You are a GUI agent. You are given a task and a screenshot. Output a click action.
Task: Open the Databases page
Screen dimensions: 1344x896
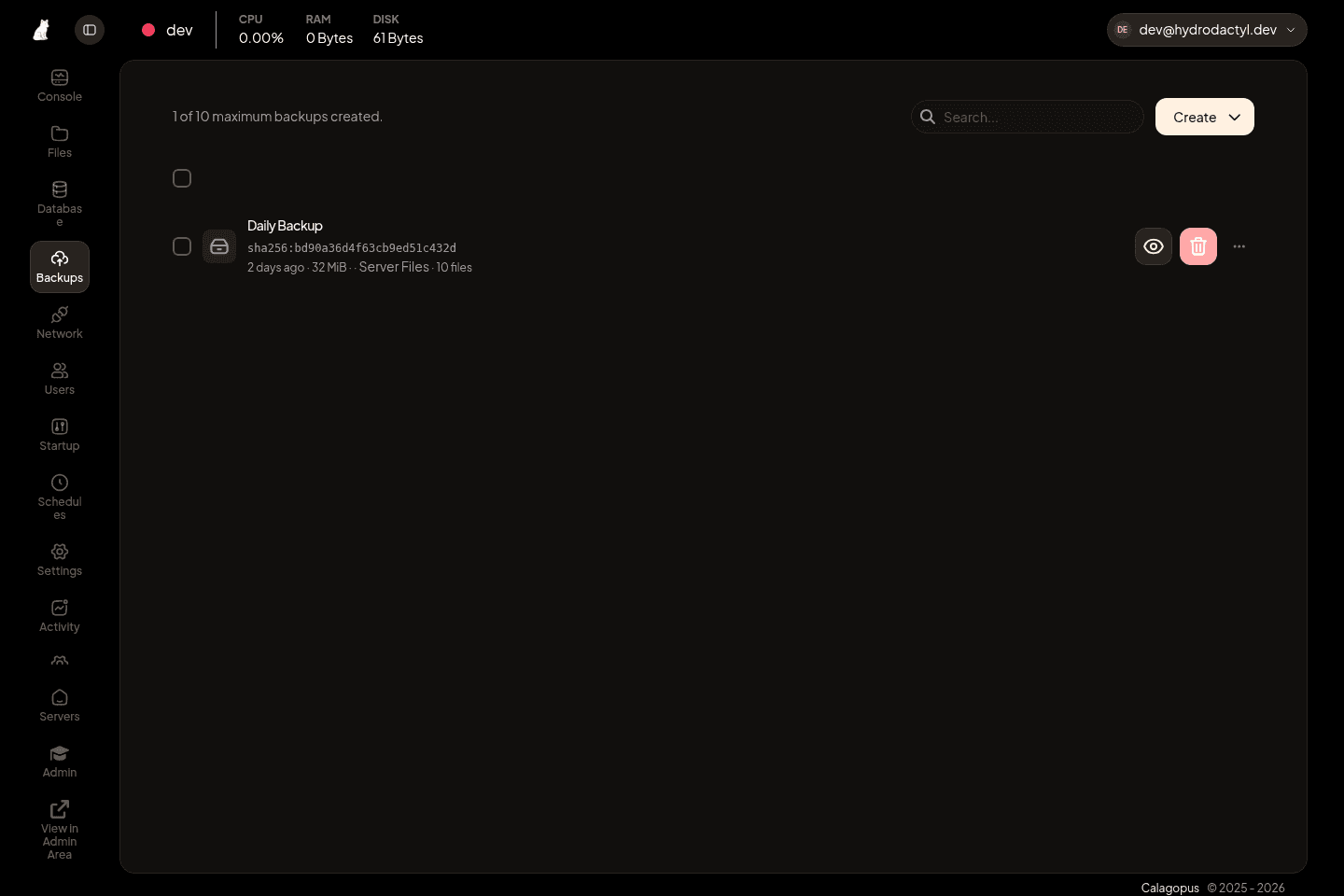60,203
